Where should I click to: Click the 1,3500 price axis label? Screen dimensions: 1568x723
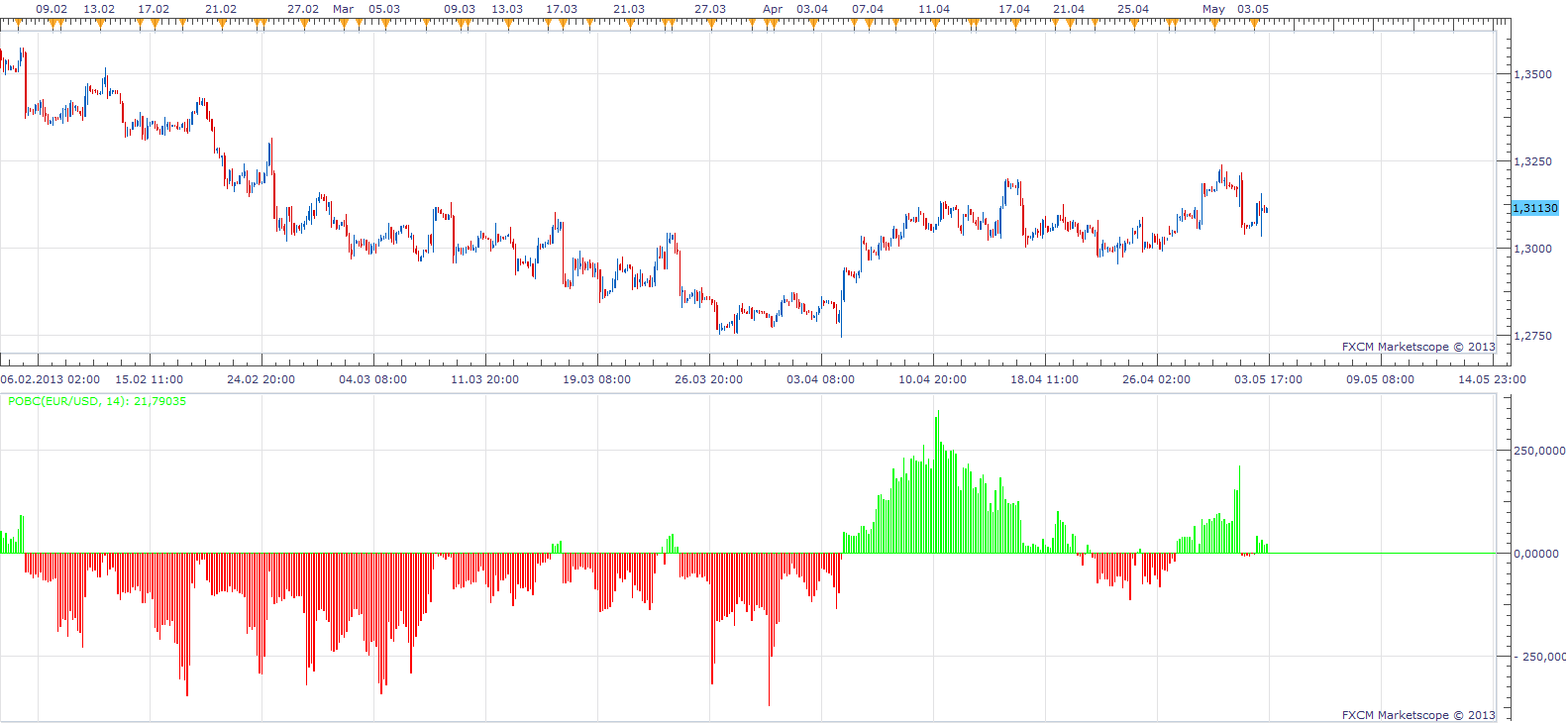click(1533, 74)
